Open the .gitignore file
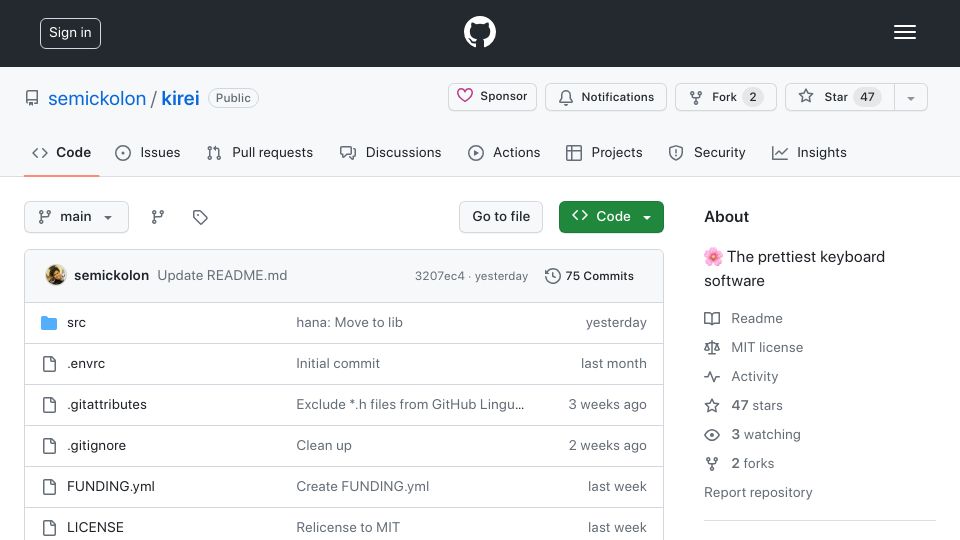 click(x=97, y=446)
